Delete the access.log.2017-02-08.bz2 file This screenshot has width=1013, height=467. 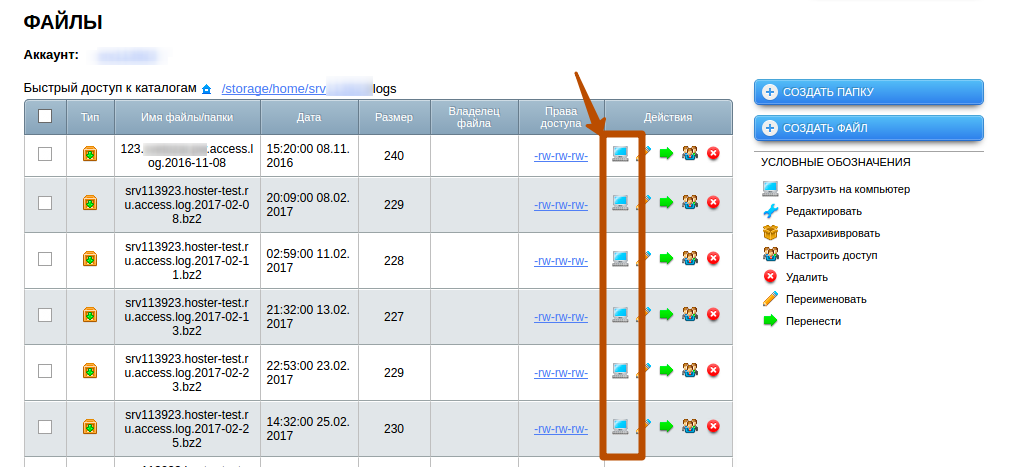[713, 203]
